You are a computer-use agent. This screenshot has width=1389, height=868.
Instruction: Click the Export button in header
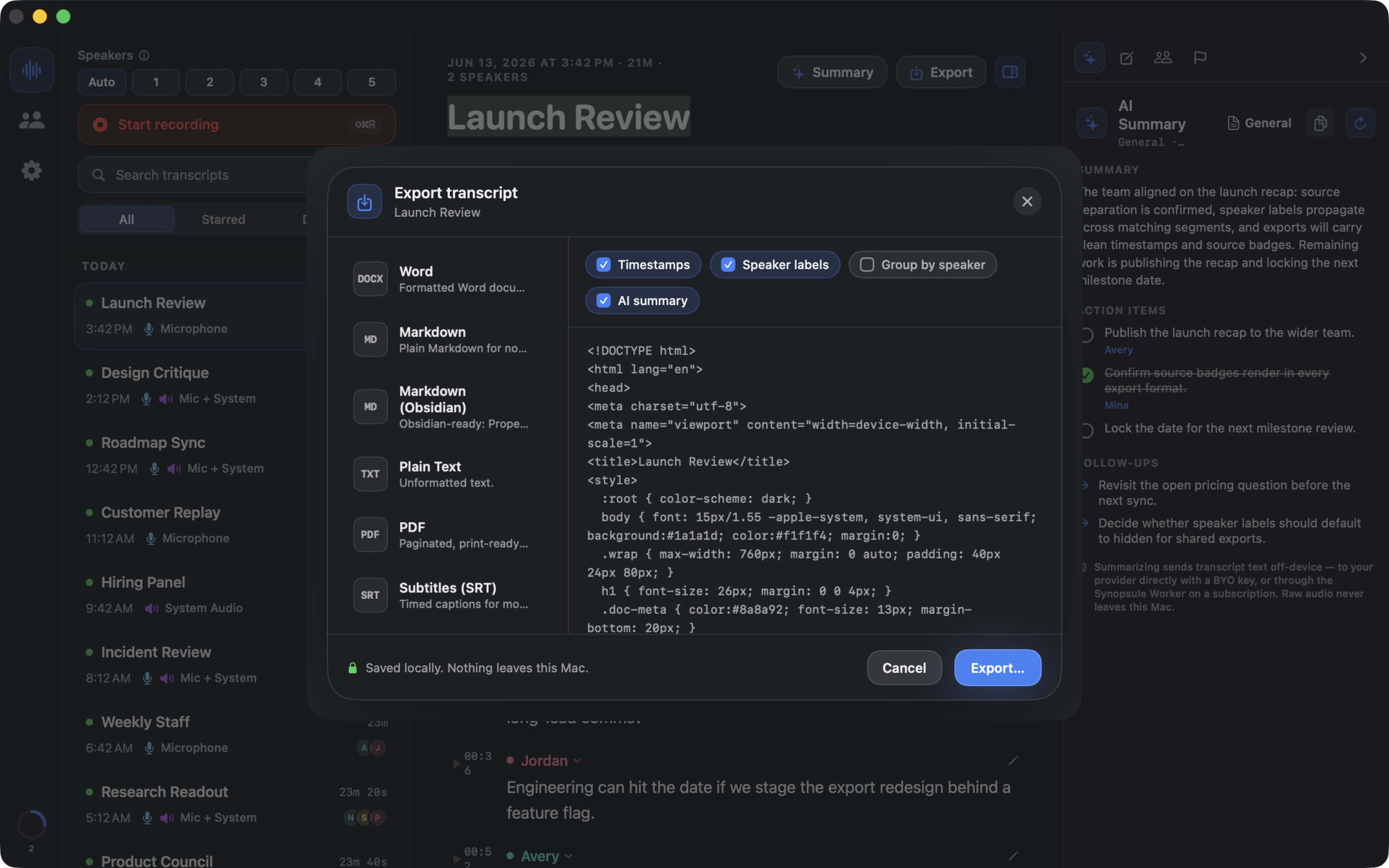tap(941, 72)
